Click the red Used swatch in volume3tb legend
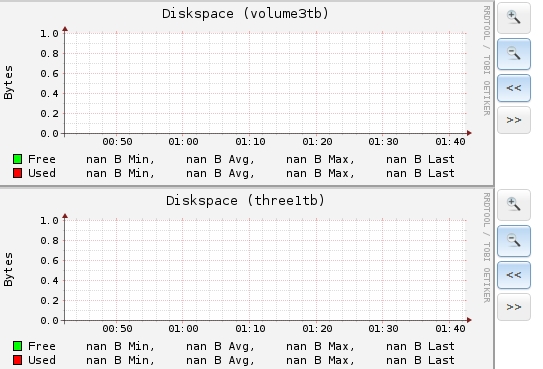Viewport: 543px width, 369px height. tap(17, 173)
